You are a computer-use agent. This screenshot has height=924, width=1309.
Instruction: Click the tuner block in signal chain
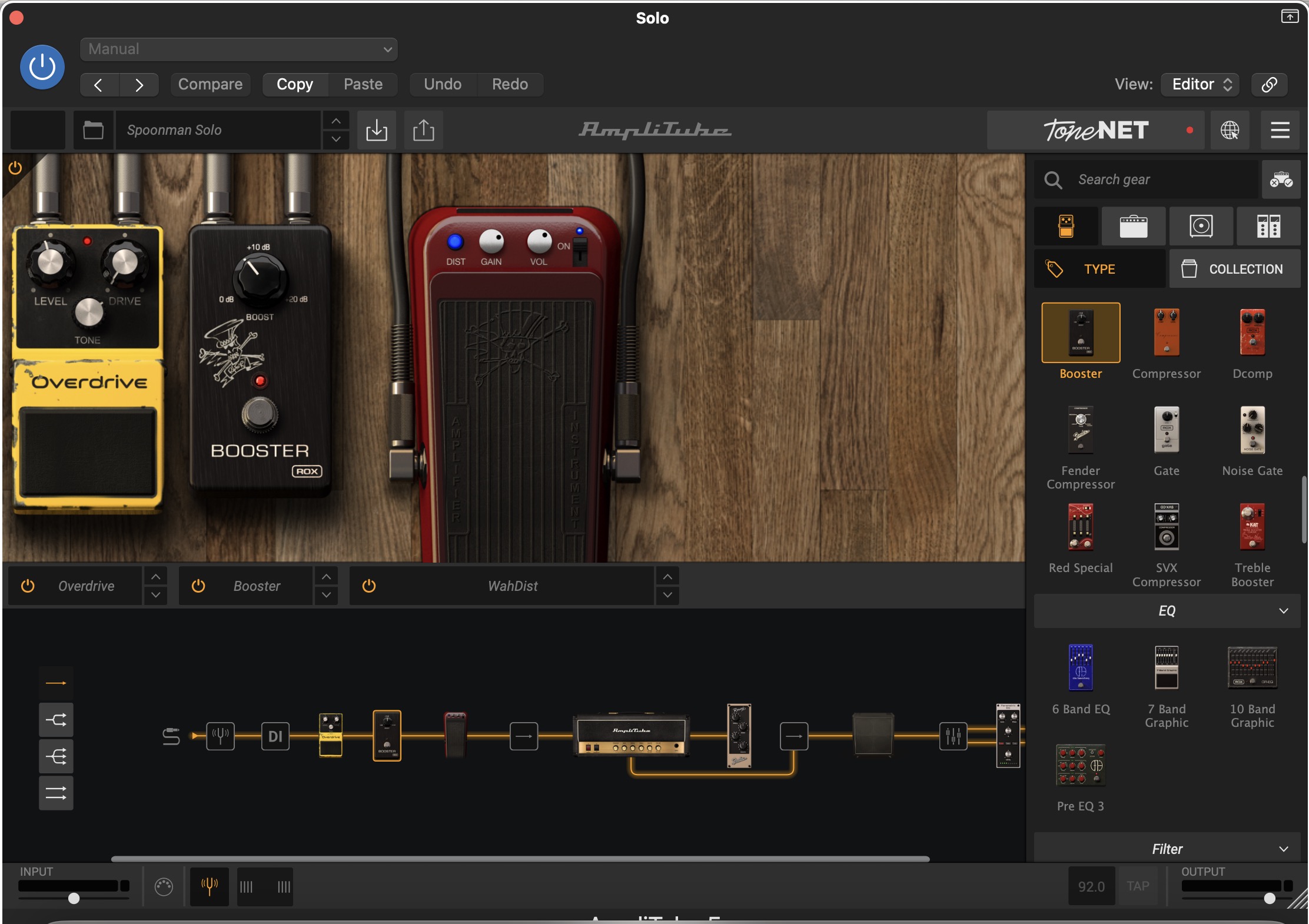click(x=221, y=736)
